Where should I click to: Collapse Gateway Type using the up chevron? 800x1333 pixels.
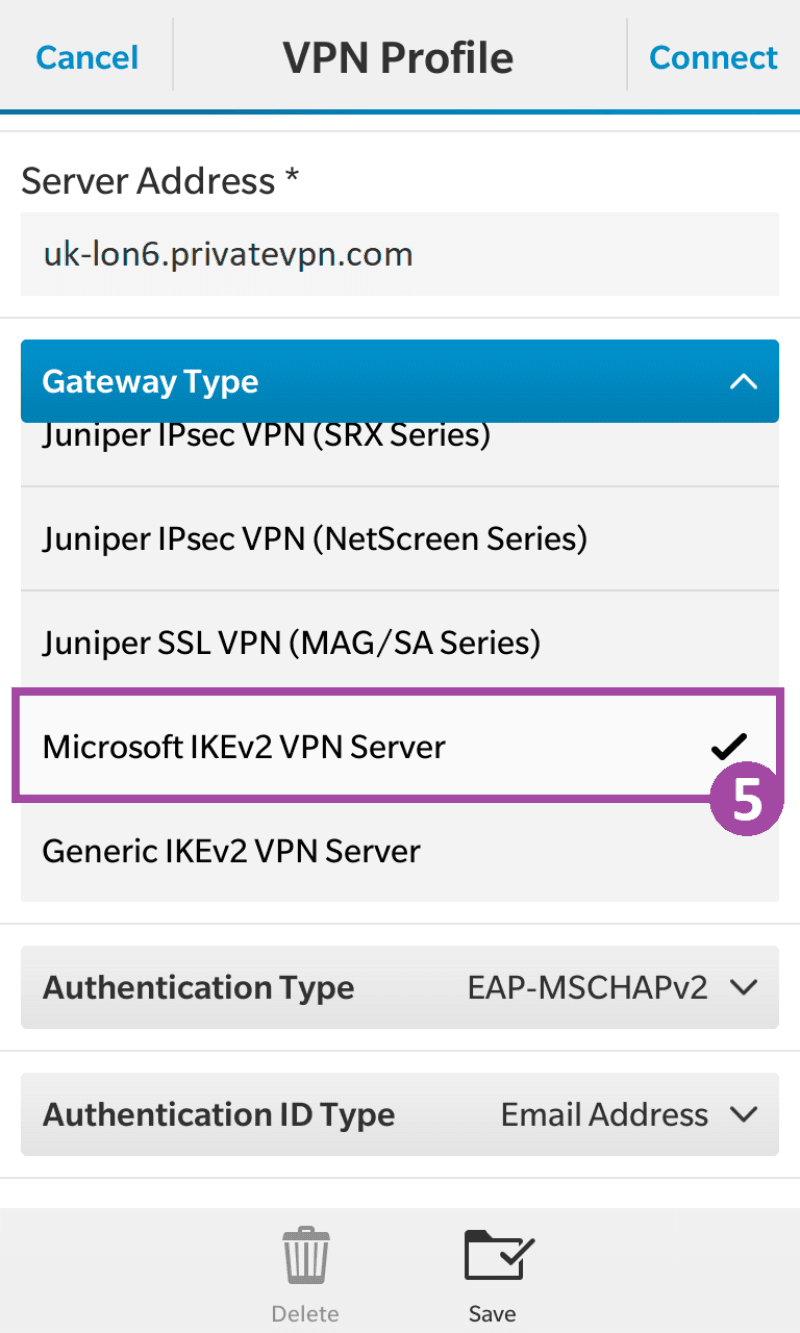pyautogui.click(x=743, y=381)
